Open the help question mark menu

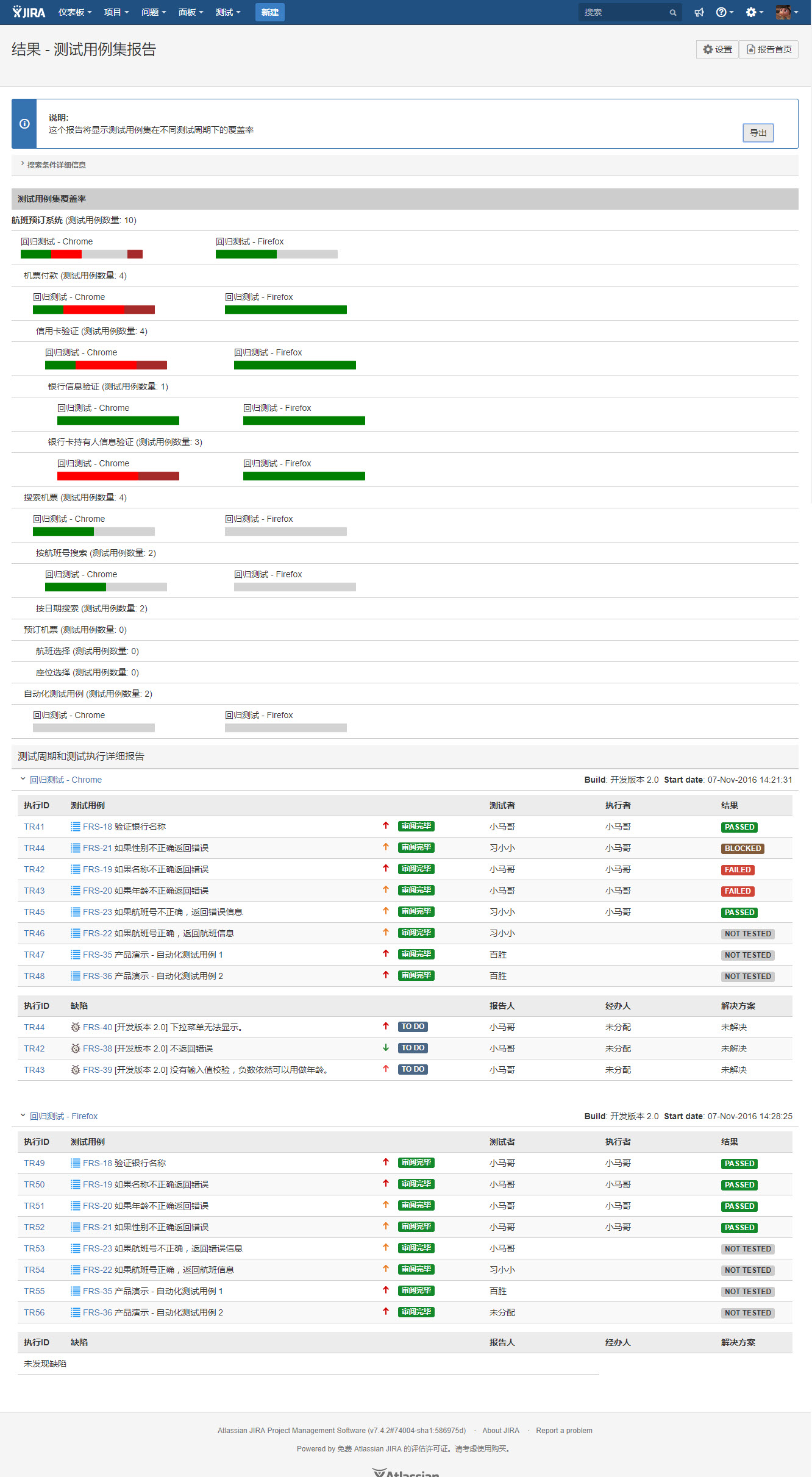click(x=724, y=12)
